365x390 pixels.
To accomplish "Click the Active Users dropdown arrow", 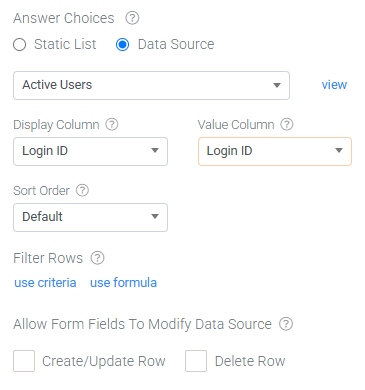I will pyautogui.click(x=277, y=85).
